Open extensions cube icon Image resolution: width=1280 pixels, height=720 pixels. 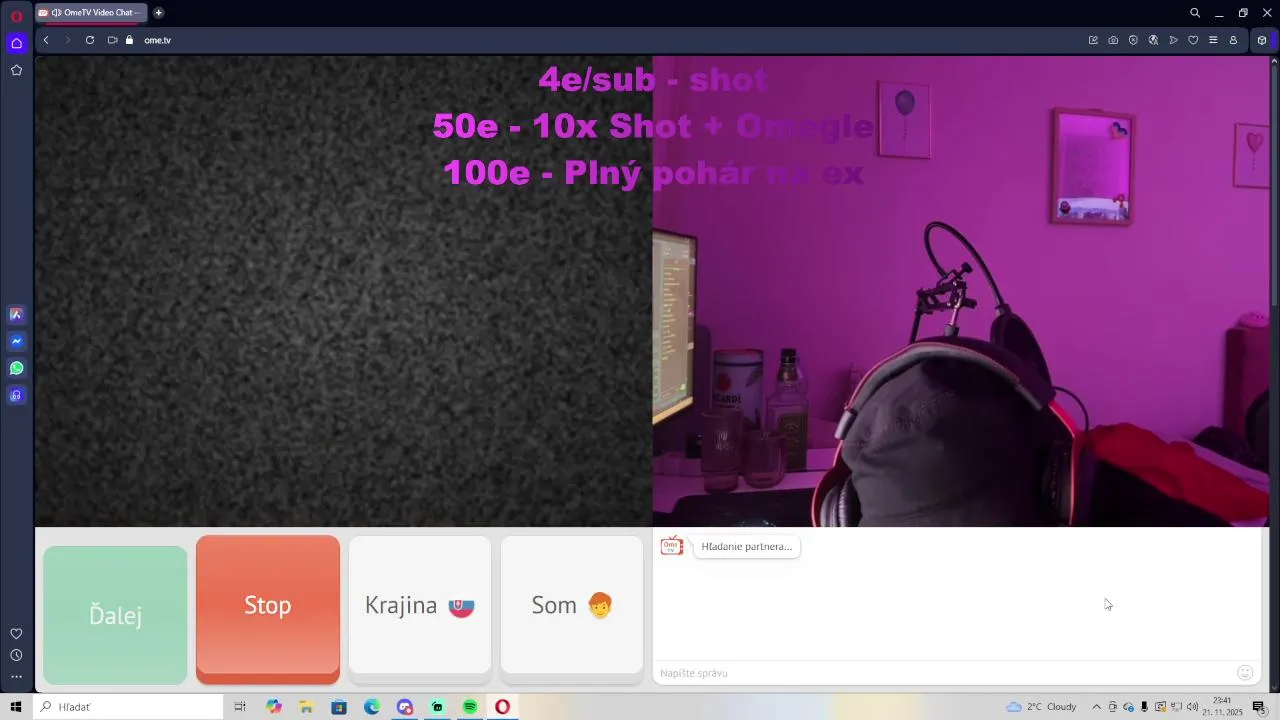click(1262, 40)
